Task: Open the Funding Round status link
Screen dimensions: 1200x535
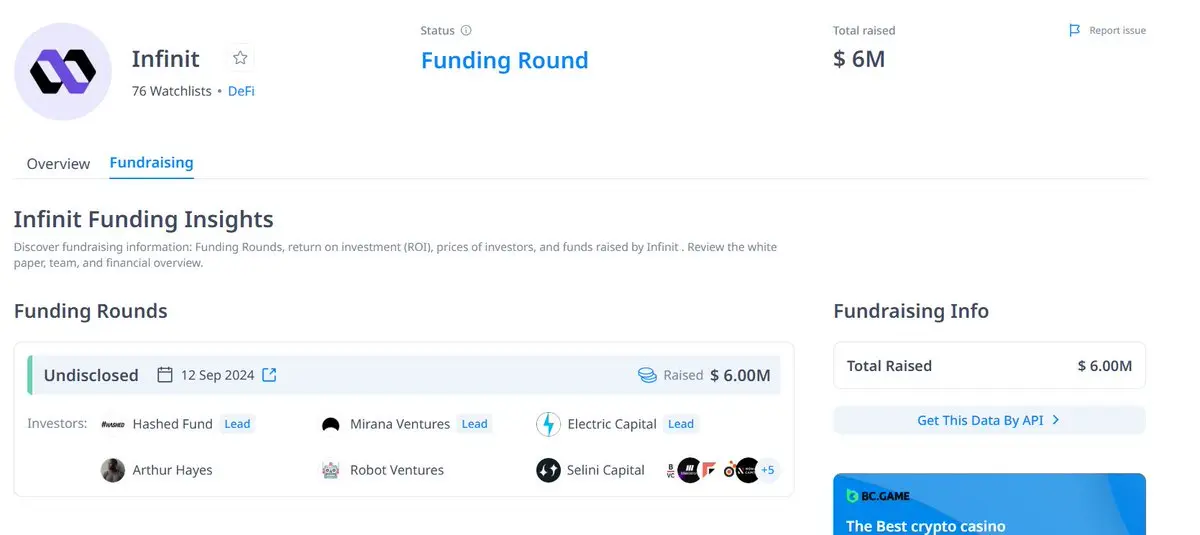Action: [504, 61]
